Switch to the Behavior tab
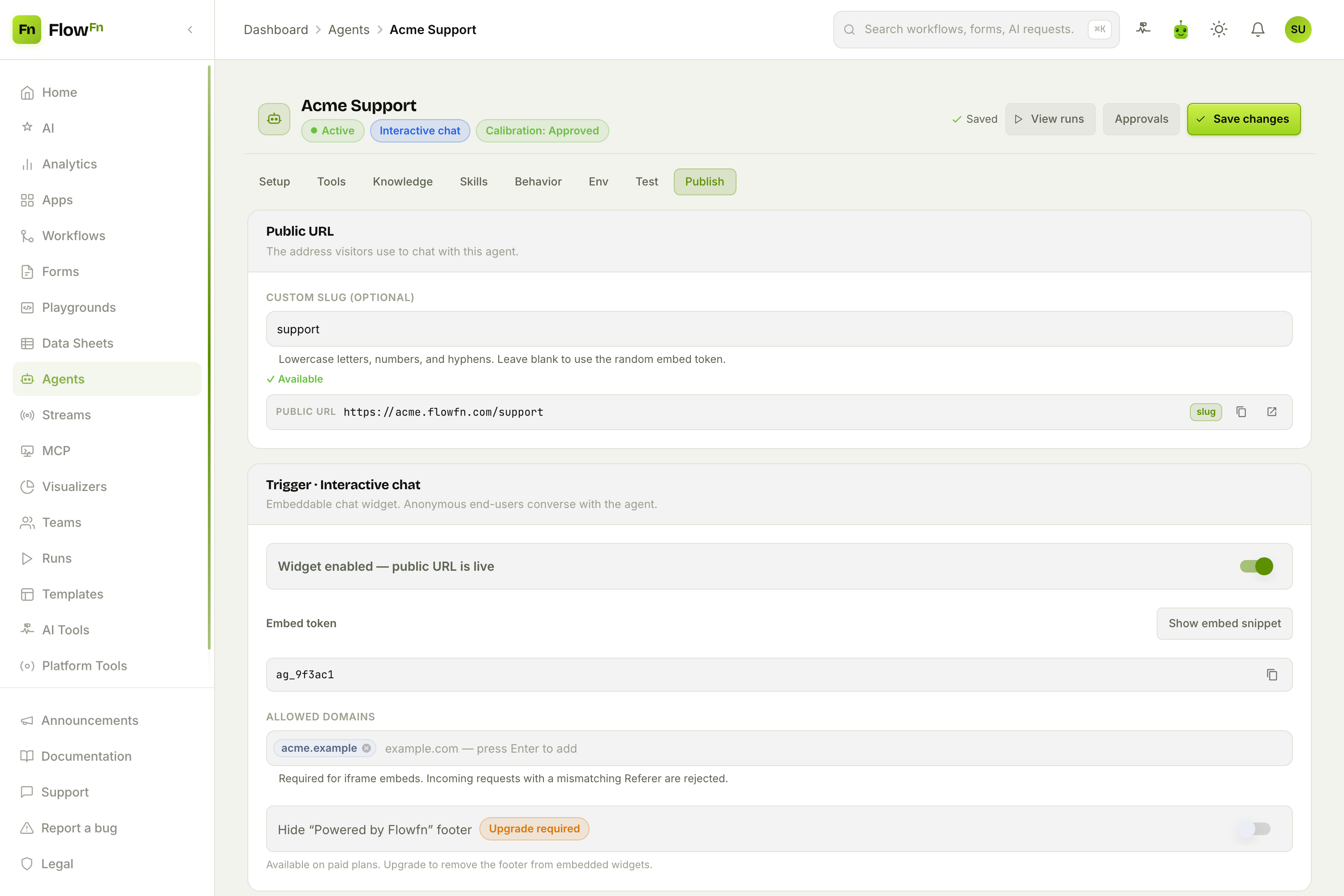Image resolution: width=1344 pixels, height=896 pixels. coord(538,182)
